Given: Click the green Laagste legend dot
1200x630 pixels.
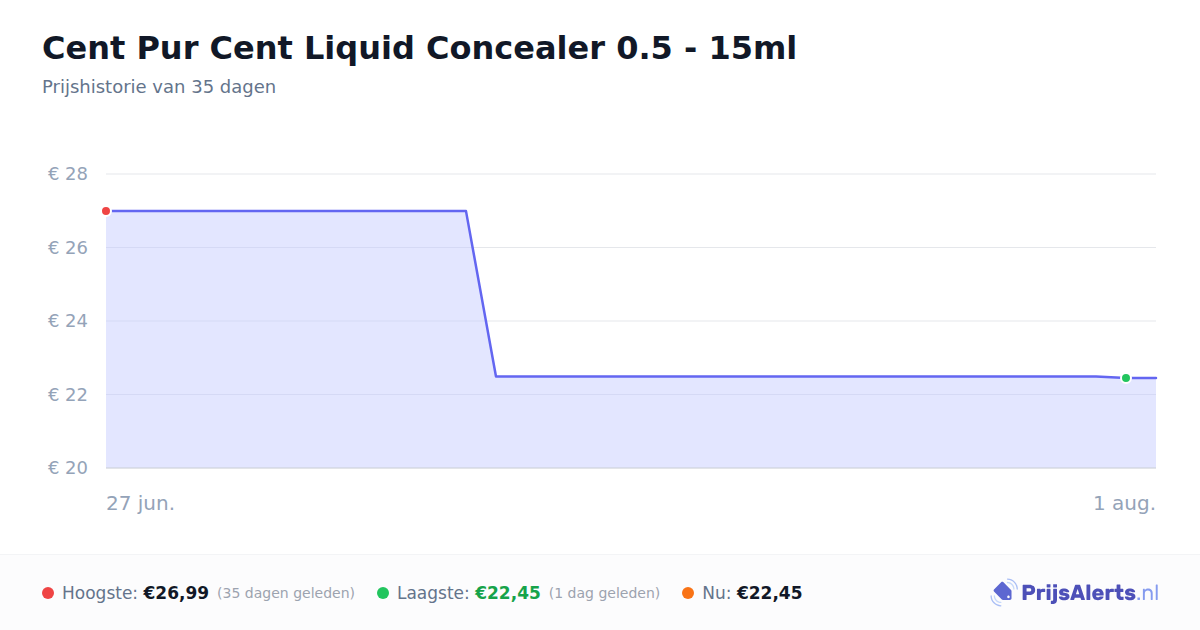Looking at the screenshot, I should click(383, 593).
